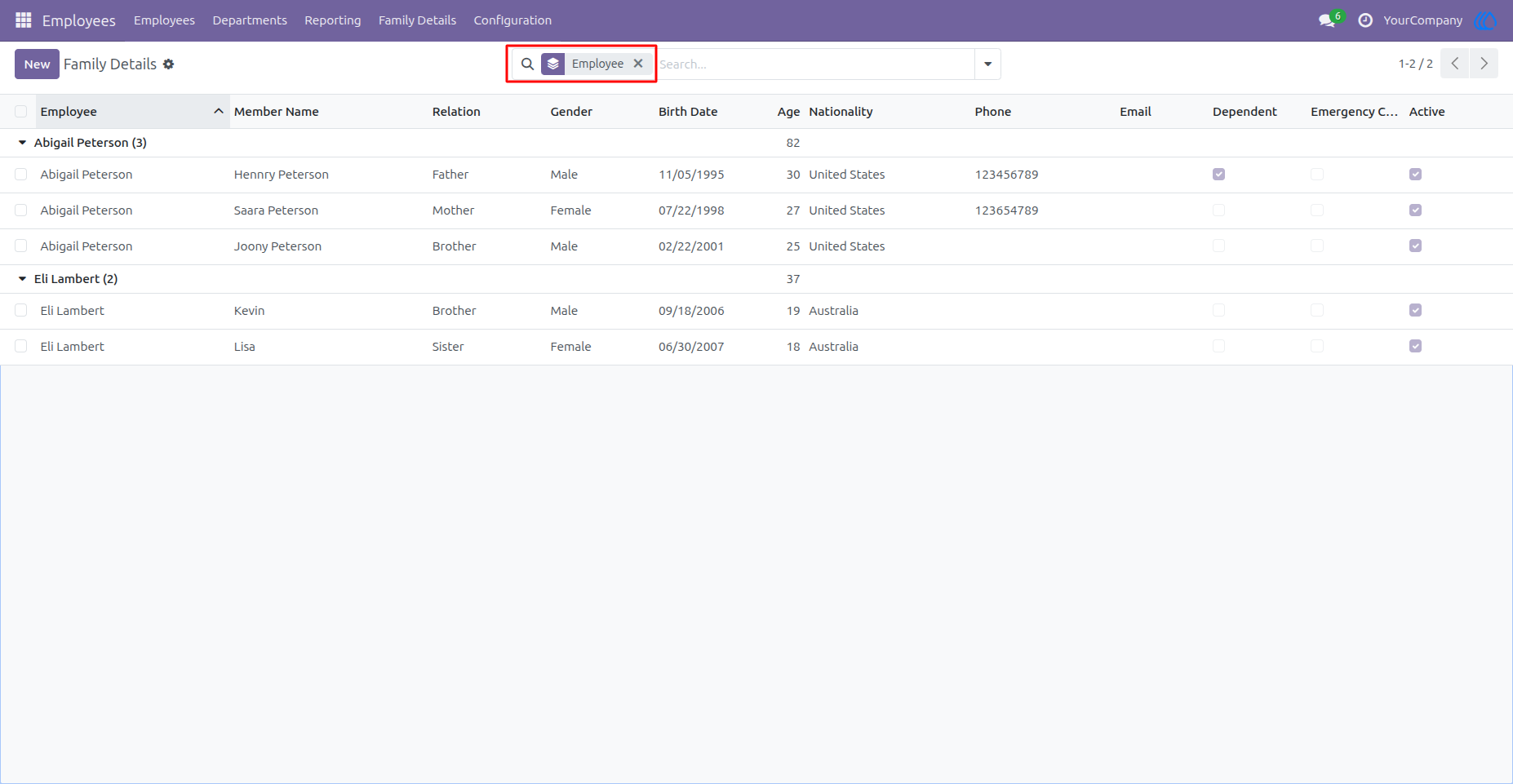The image size is (1513, 784).
Task: Click the user avatar icon
Action: point(1485,20)
